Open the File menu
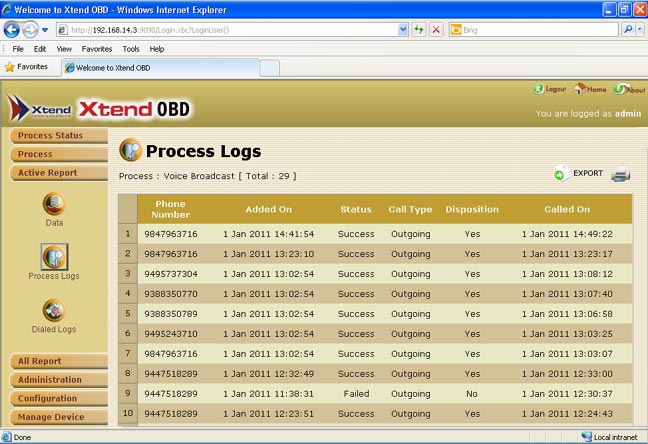The image size is (648, 444). pyautogui.click(x=18, y=49)
